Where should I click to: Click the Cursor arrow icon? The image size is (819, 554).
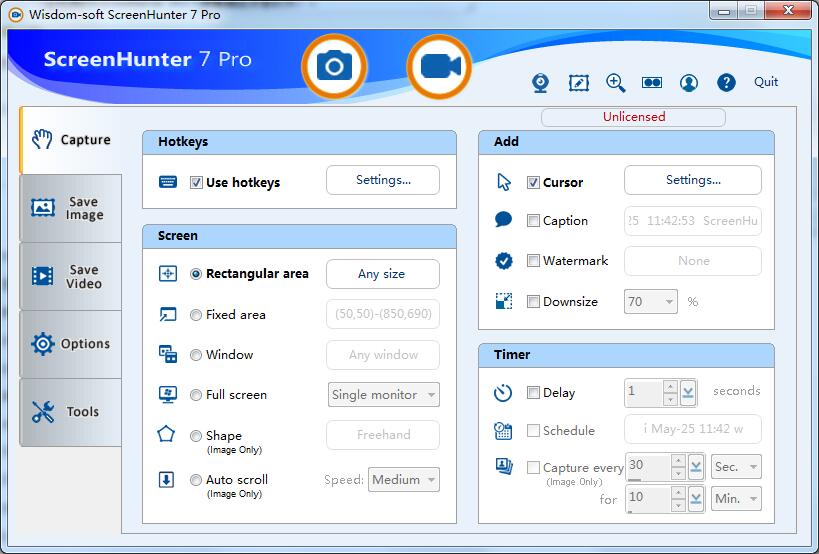coord(504,182)
